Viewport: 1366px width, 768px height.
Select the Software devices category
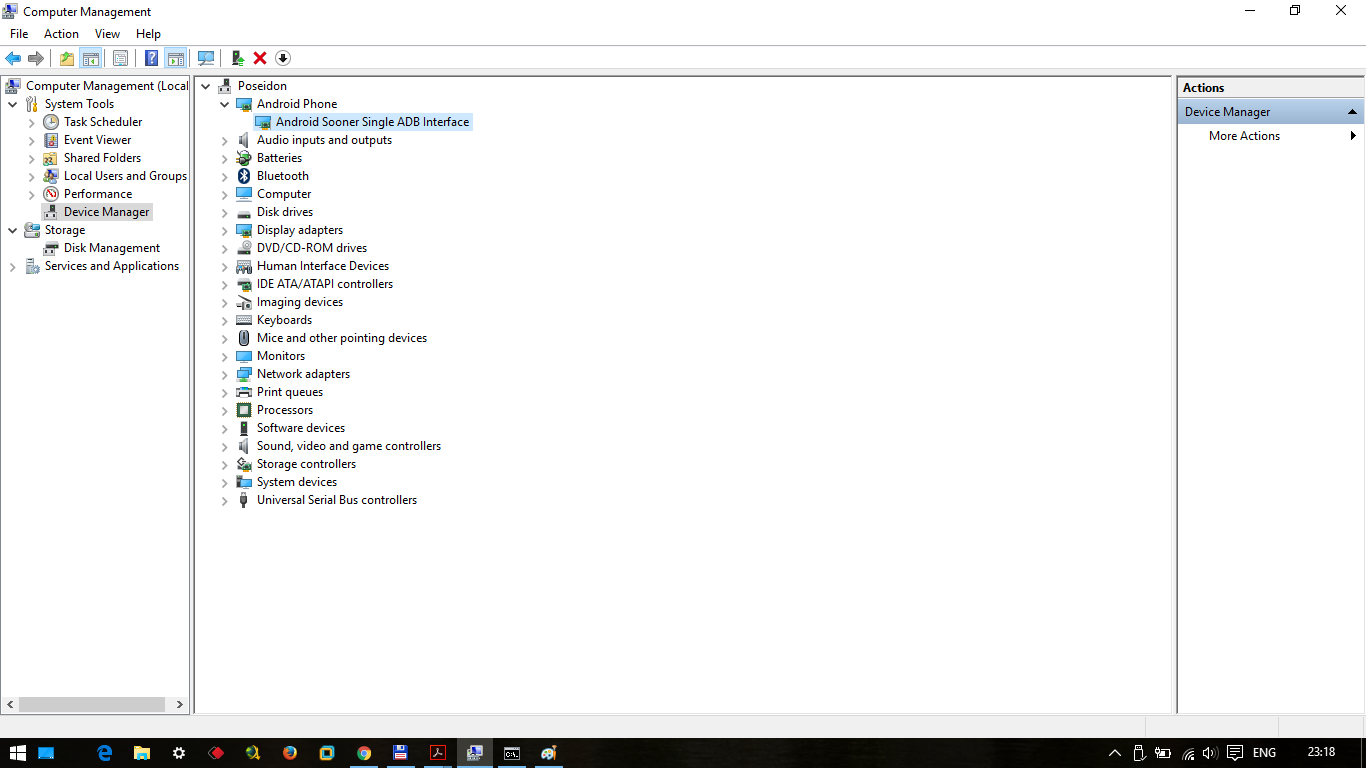point(301,428)
